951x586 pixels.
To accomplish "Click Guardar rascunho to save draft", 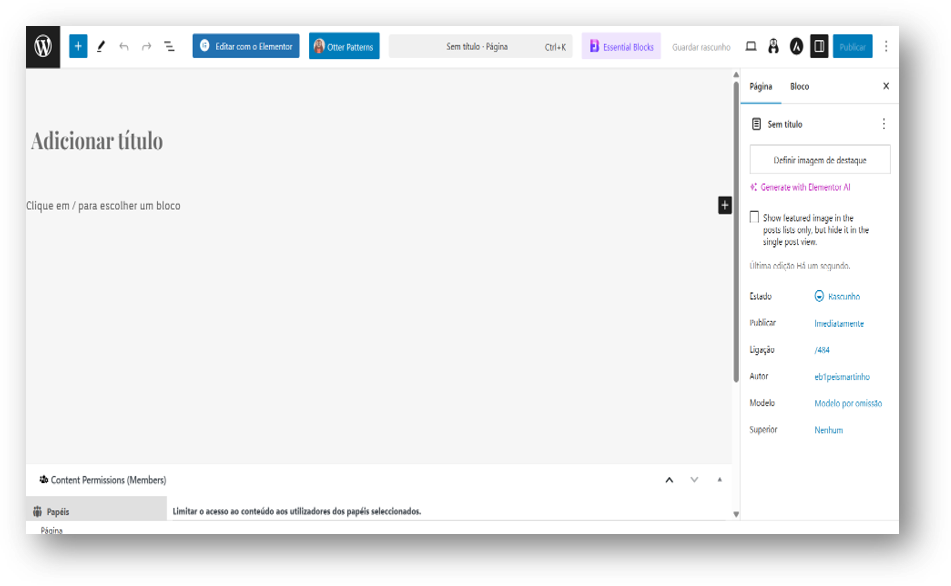I will click(x=701, y=47).
